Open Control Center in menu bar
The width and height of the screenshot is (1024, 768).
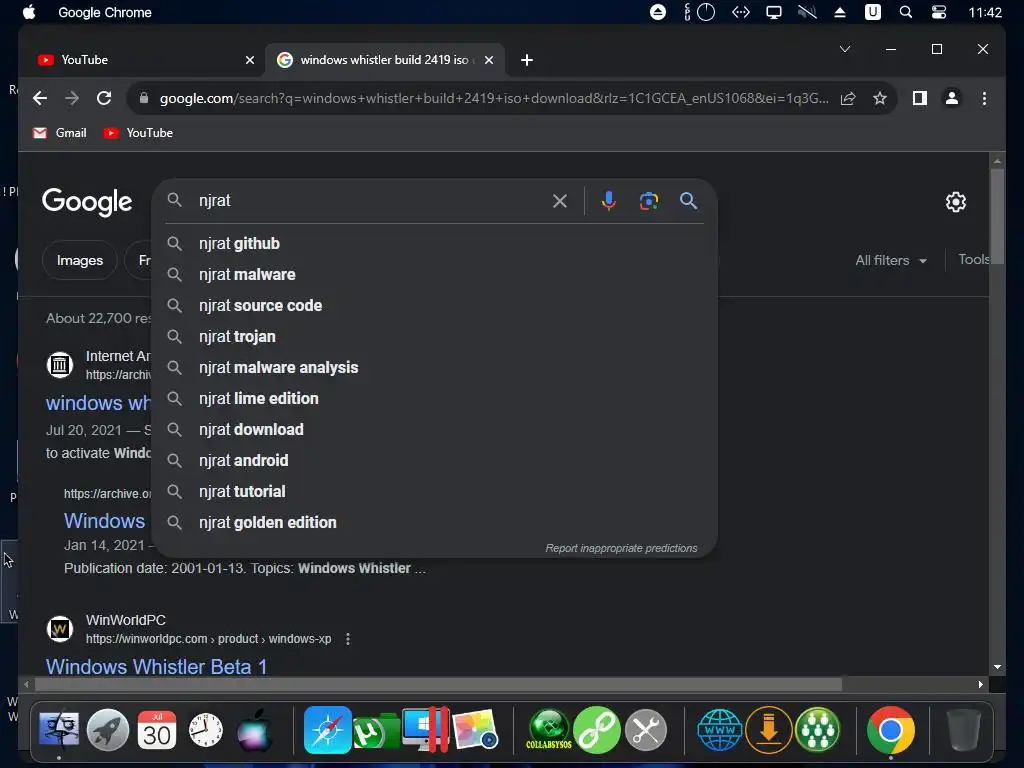[x=938, y=12]
